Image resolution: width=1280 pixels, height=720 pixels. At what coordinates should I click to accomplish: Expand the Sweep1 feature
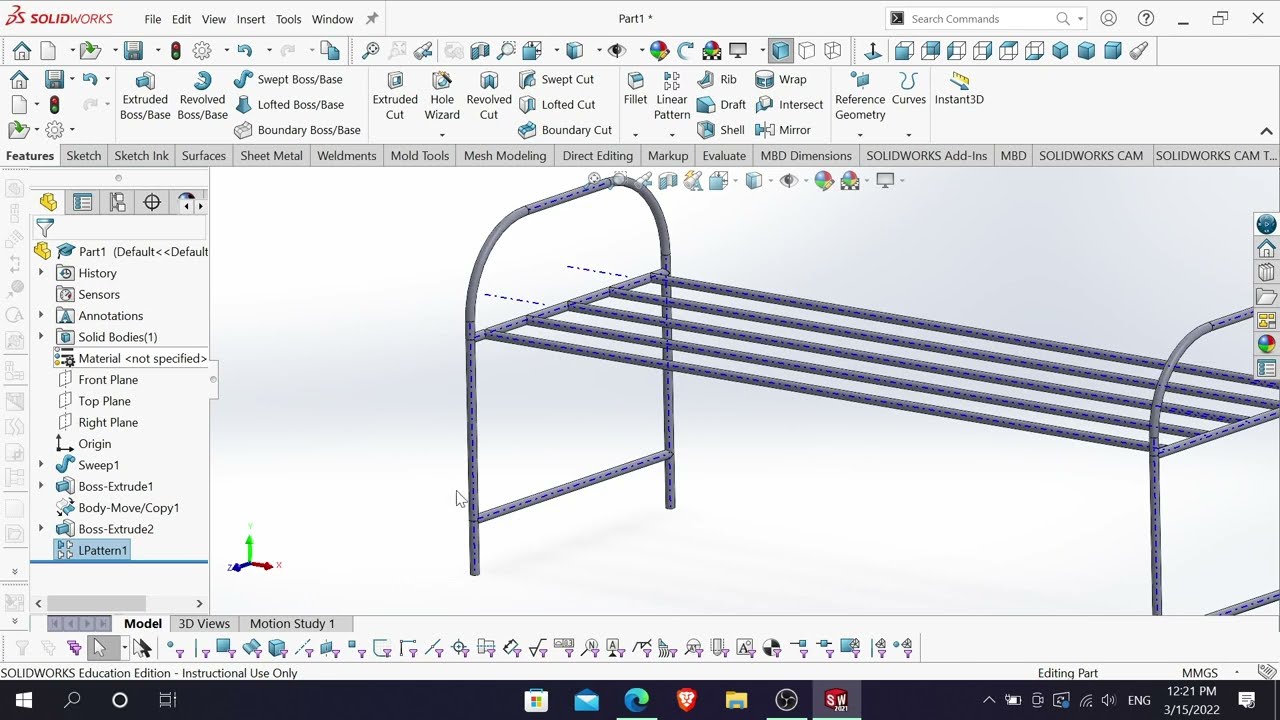pos(41,465)
